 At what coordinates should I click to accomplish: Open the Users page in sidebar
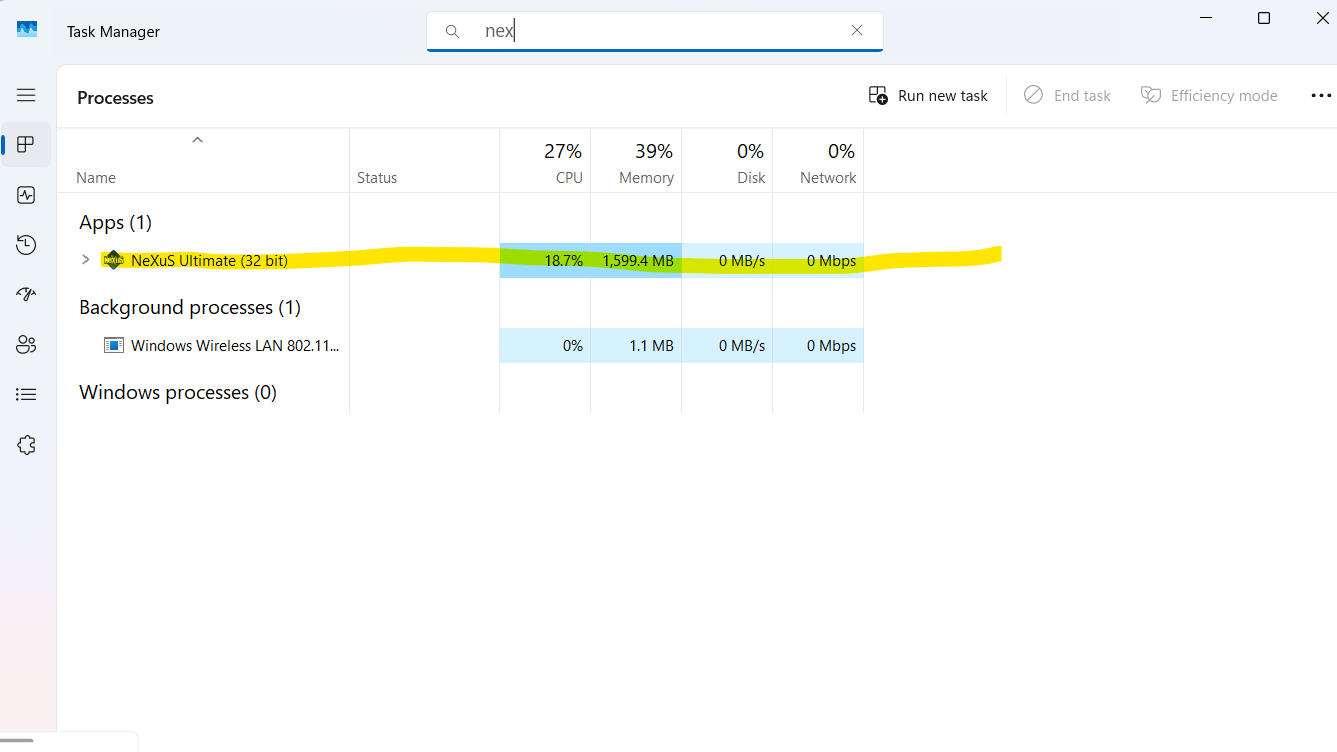26,345
